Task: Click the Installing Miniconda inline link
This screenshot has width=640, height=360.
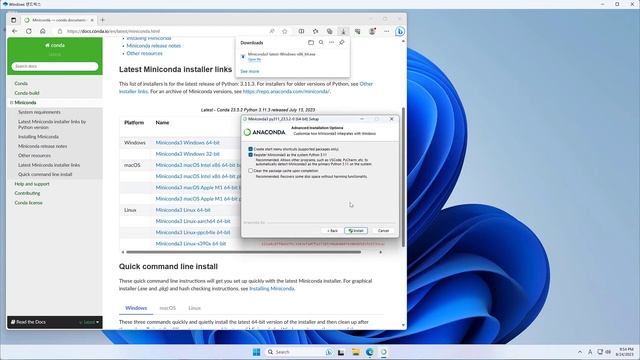Action: (x=271, y=289)
